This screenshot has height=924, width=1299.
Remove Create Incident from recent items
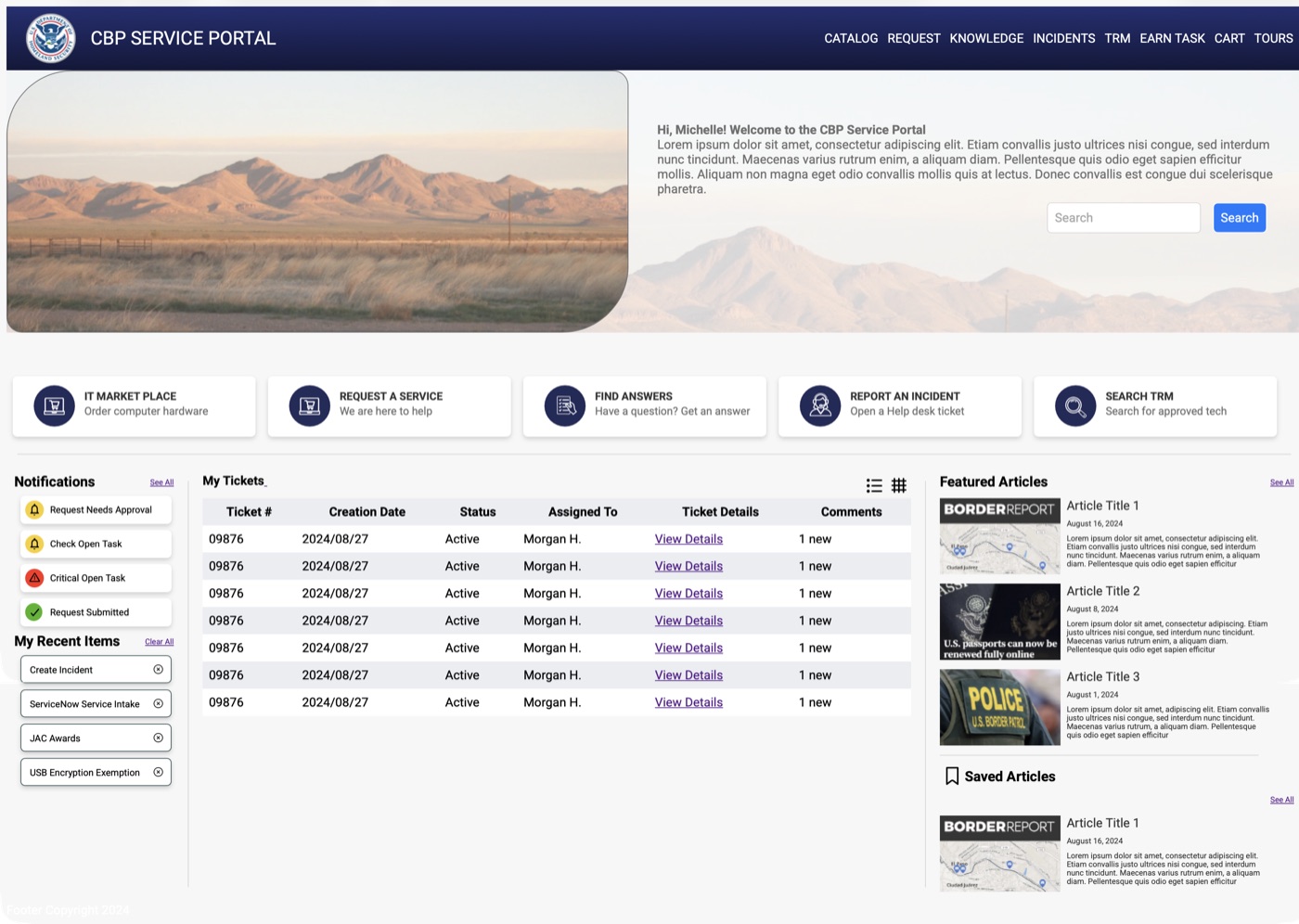pyautogui.click(x=158, y=670)
